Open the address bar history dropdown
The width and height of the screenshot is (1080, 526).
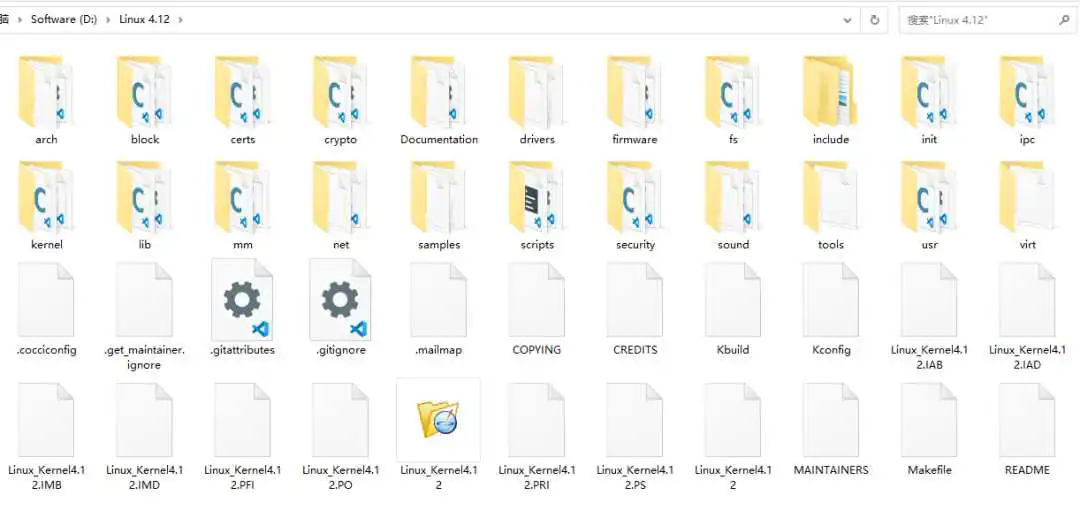[847, 20]
